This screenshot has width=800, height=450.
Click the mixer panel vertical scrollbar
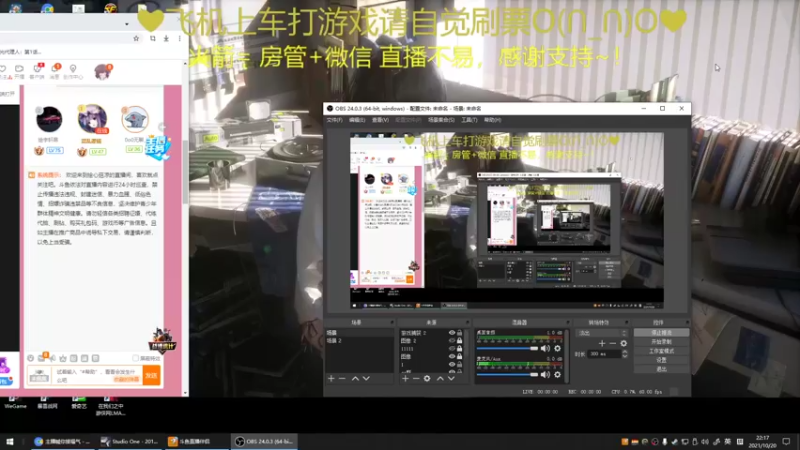[x=567, y=356]
